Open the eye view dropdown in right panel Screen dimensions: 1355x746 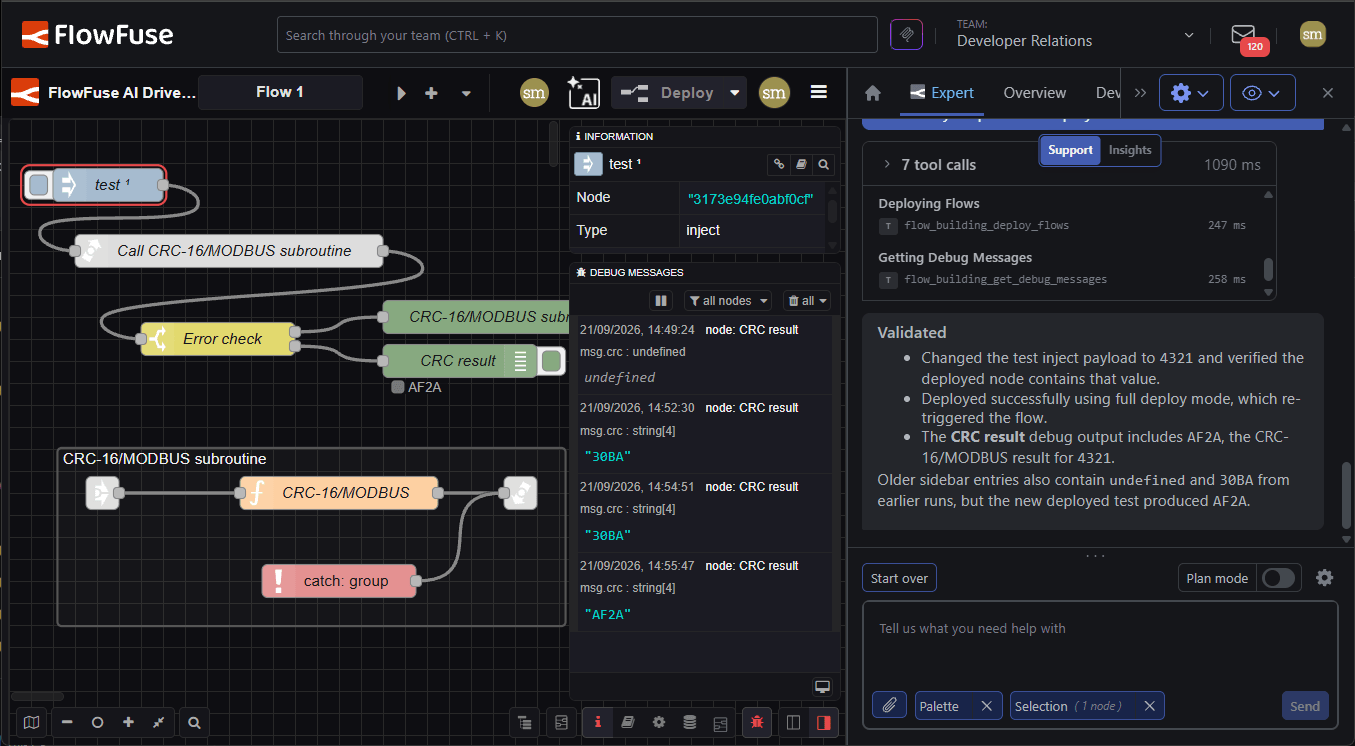(1262, 93)
